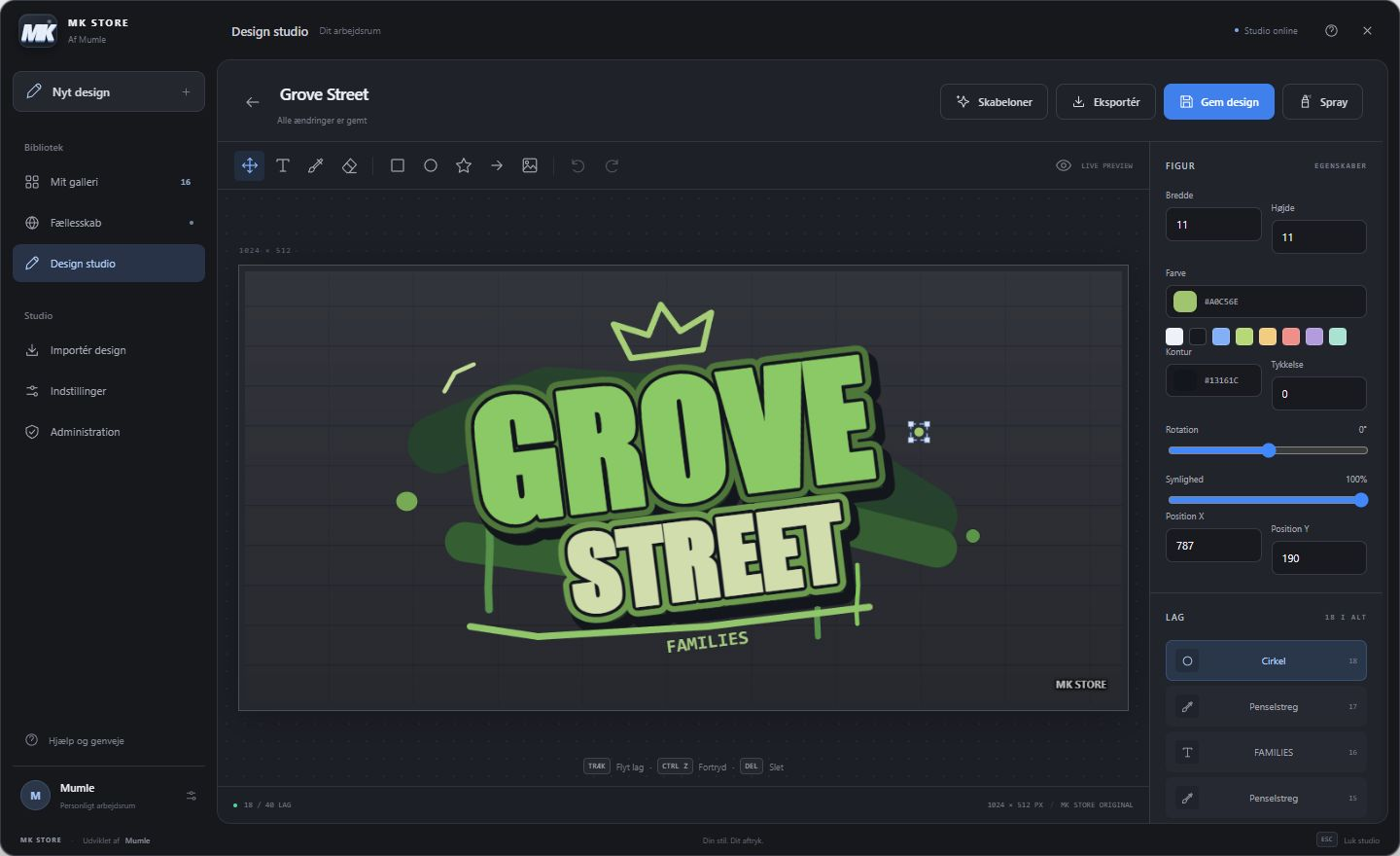Open user settings icon beside Mumle
The height and width of the screenshot is (856, 1400).
[x=192, y=796]
